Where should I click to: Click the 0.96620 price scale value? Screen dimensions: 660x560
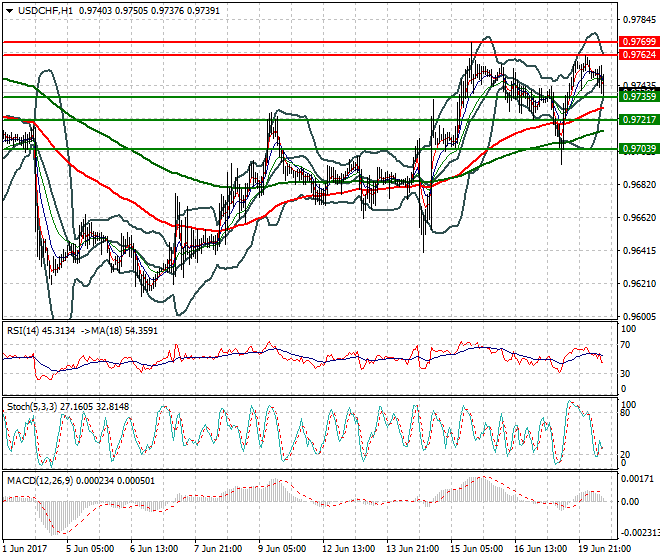[x=639, y=218]
